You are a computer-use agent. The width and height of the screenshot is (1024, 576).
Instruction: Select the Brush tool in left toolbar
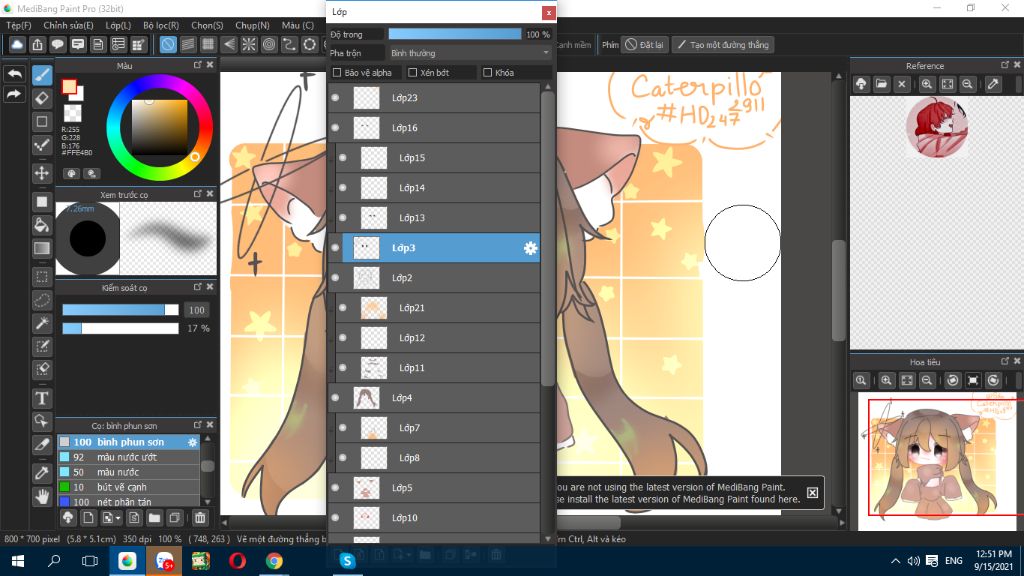(42, 74)
